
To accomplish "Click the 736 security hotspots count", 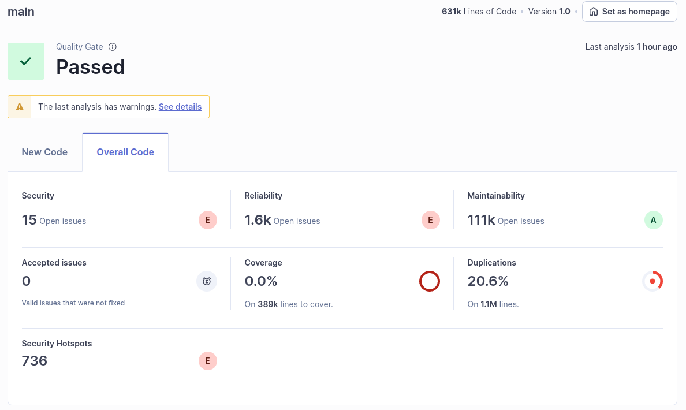I will tap(35, 361).
